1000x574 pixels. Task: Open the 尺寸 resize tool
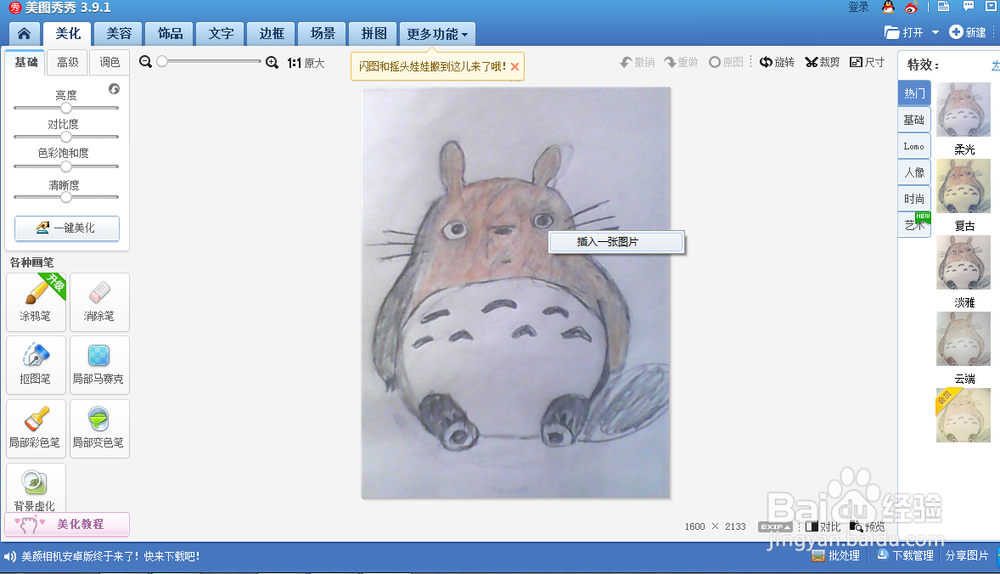click(x=867, y=62)
